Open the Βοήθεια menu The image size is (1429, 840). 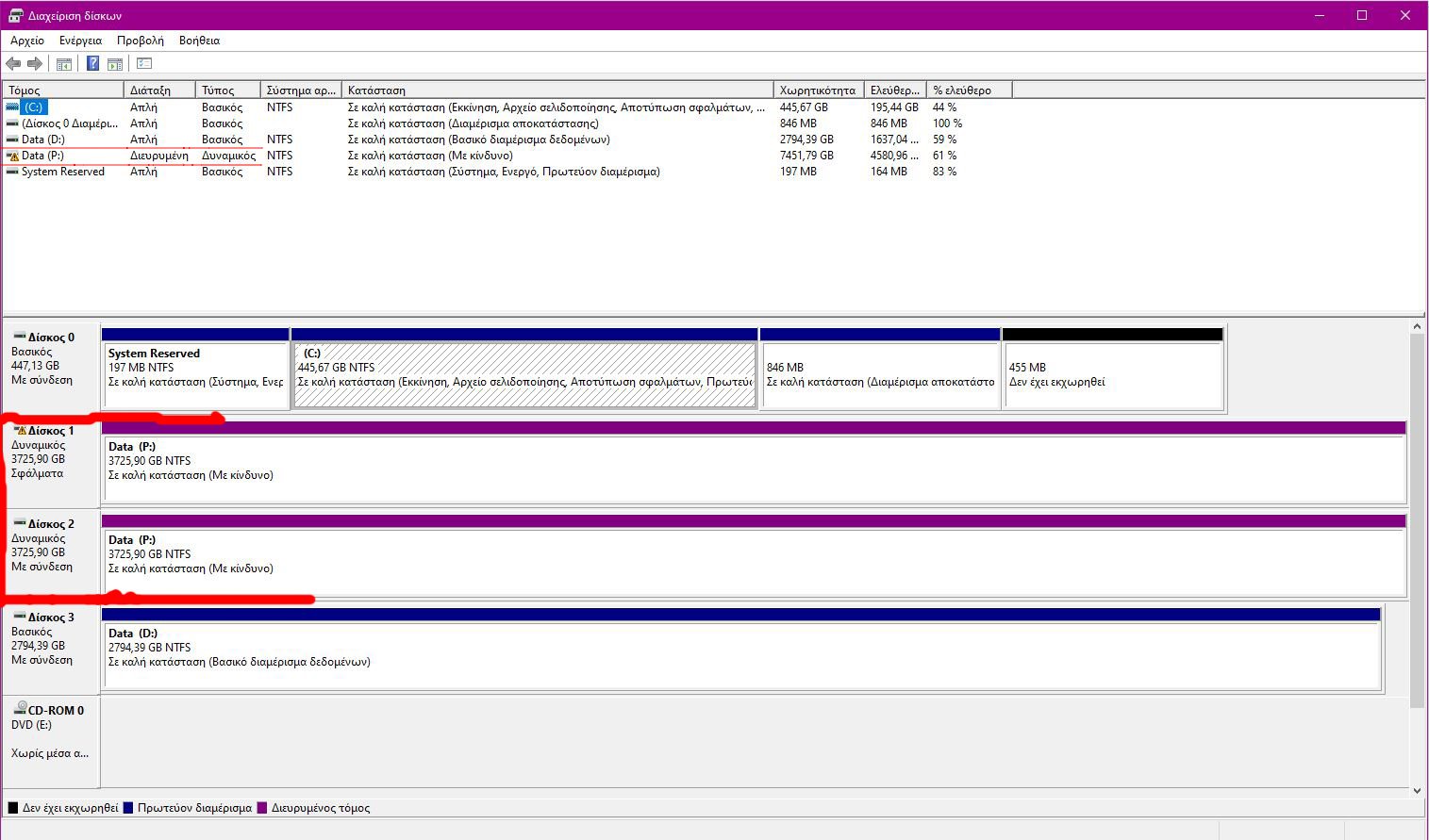(x=199, y=41)
